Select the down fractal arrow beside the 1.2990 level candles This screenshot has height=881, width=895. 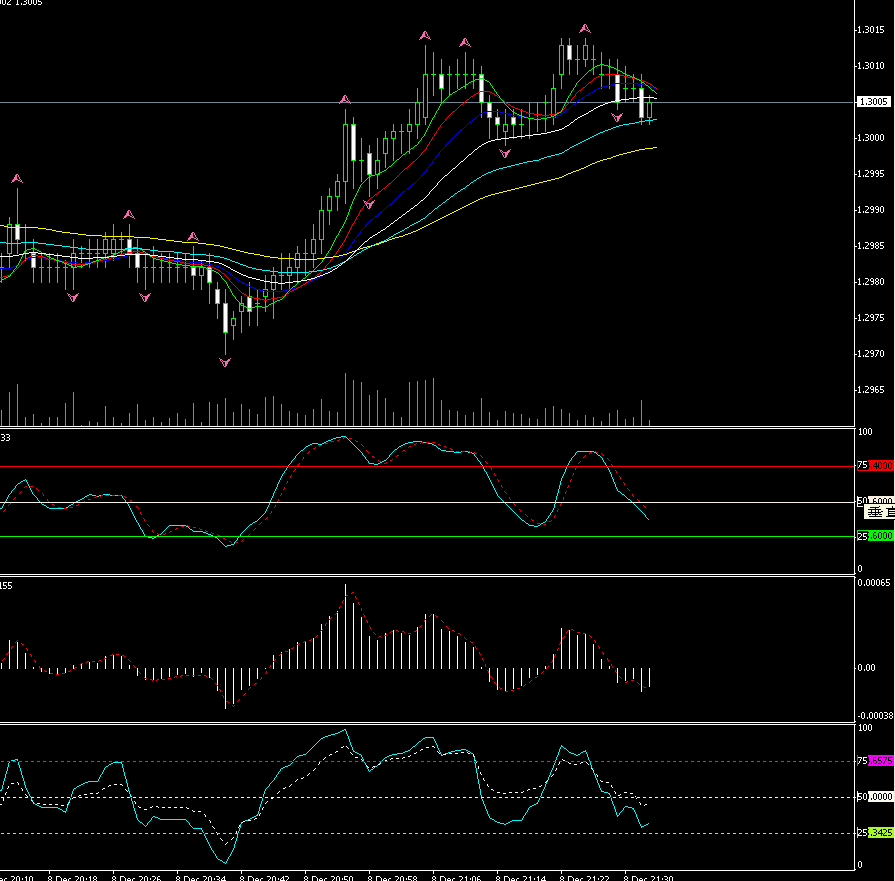tap(369, 203)
